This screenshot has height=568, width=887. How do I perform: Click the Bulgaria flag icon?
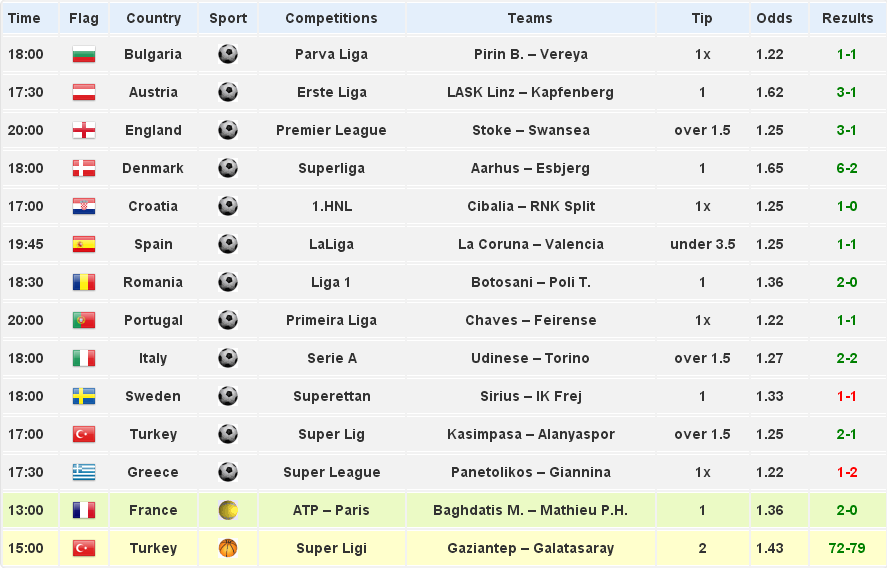tap(83, 55)
